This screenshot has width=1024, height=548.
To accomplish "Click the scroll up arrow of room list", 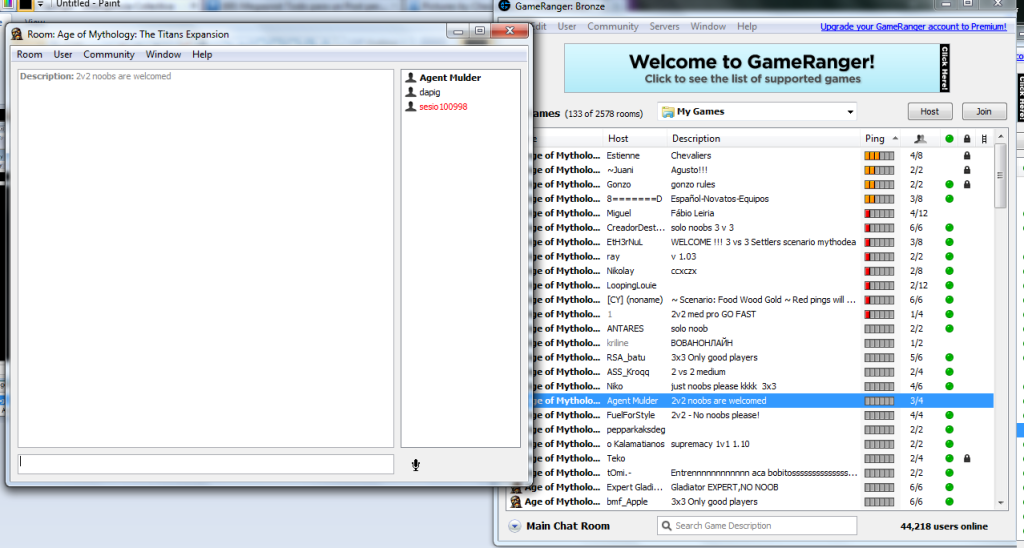I will [1000, 137].
